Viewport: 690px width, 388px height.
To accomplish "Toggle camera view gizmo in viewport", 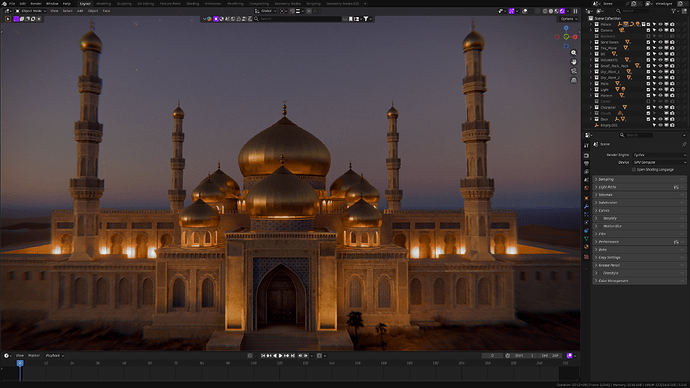I will [x=574, y=71].
